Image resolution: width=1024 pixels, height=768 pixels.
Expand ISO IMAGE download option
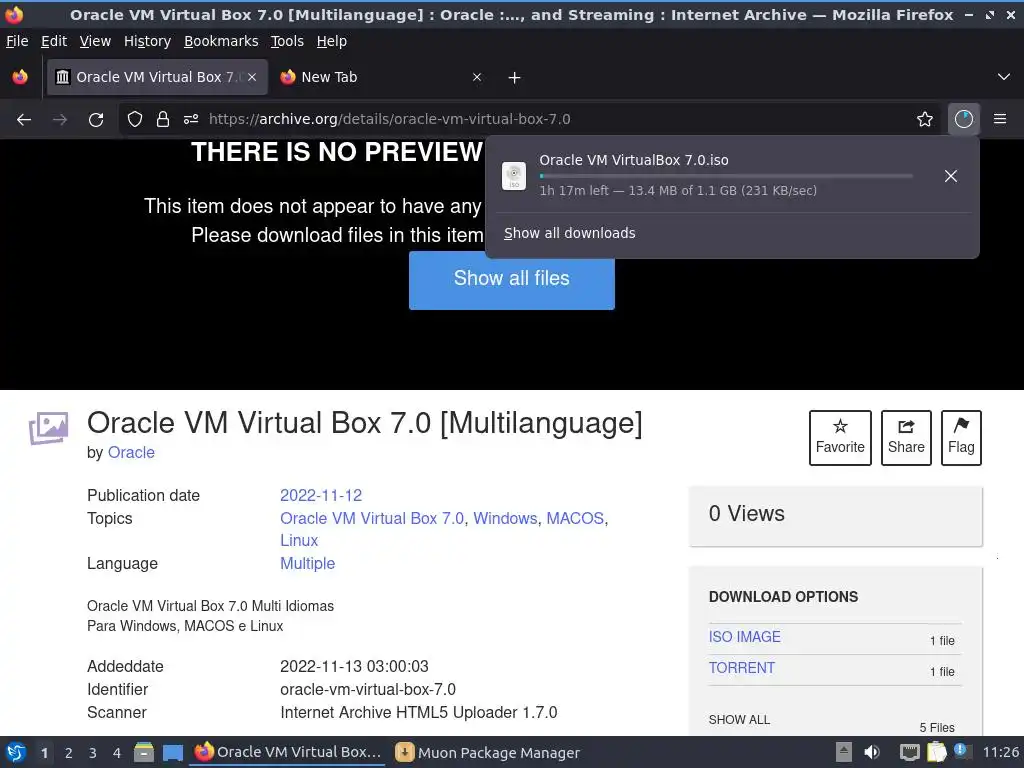tap(744, 637)
